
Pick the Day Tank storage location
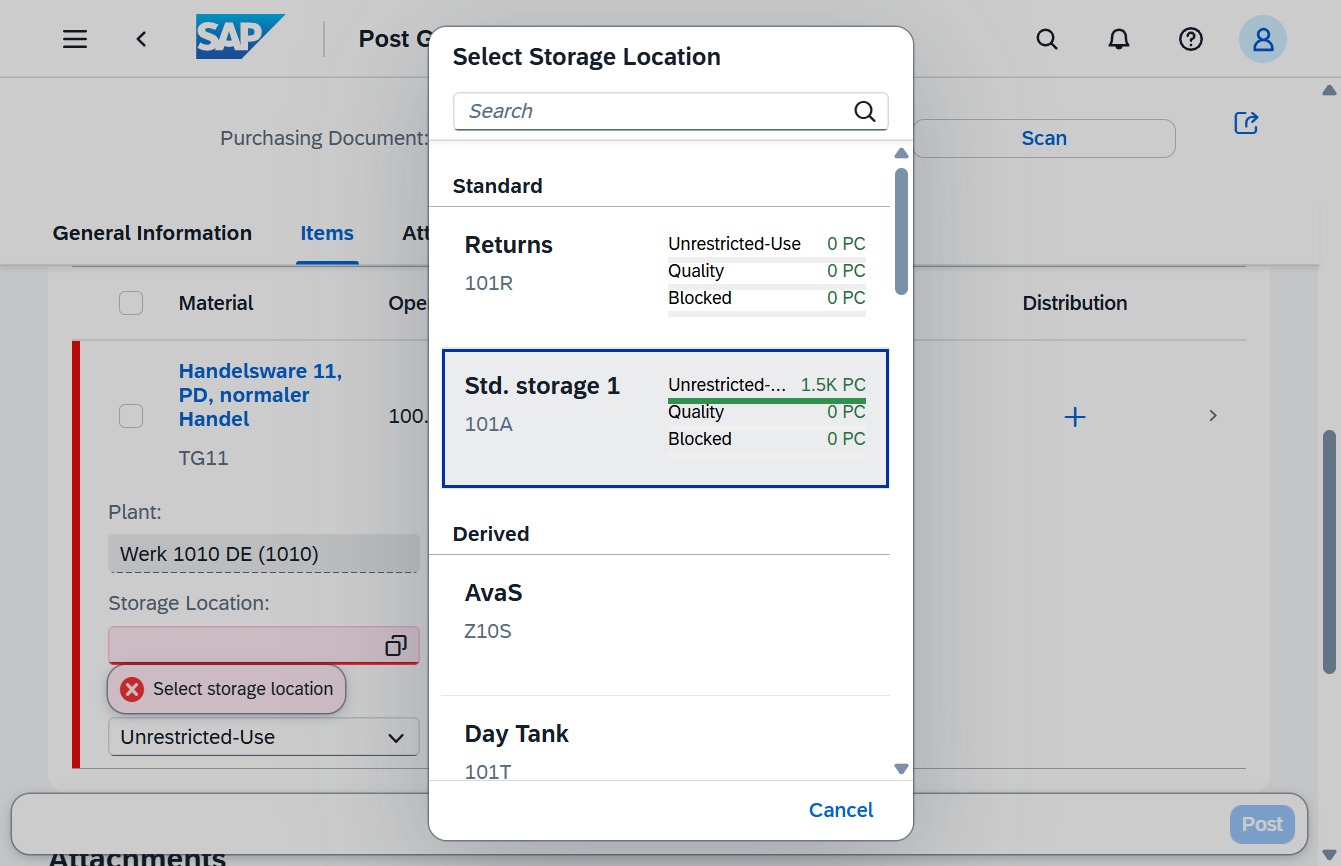pos(665,740)
